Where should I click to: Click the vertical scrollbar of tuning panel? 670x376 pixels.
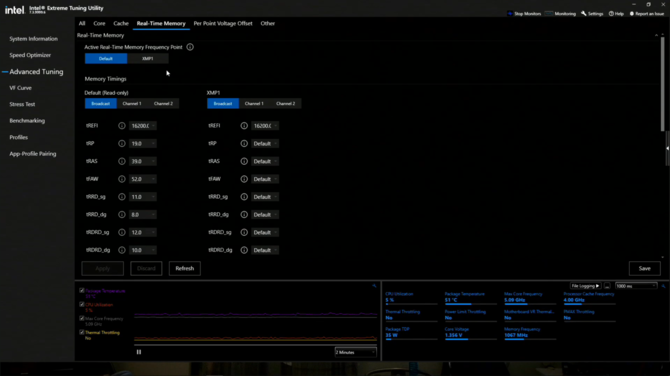point(663,85)
